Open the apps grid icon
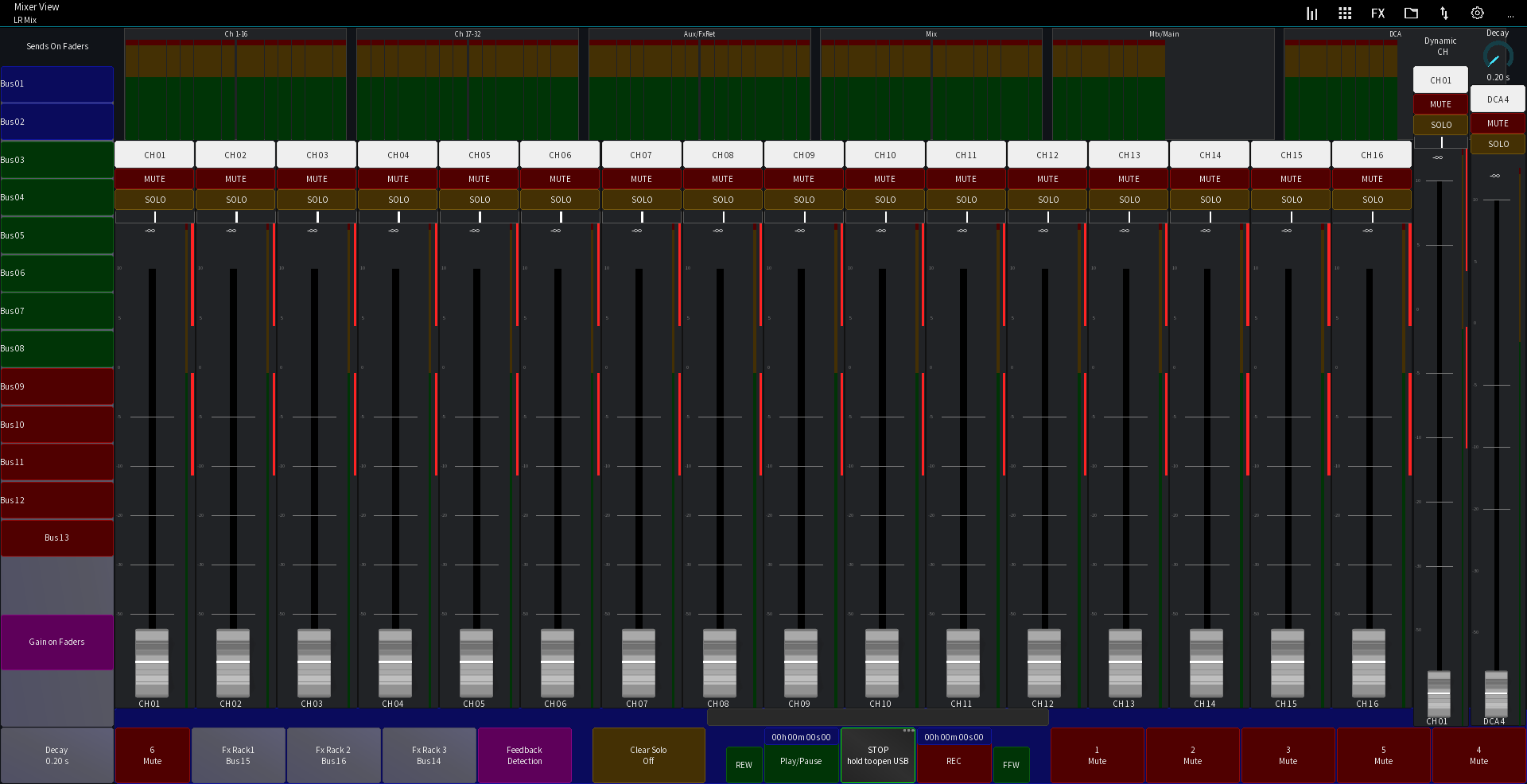This screenshot has height=784, width=1527. pos(1345,13)
